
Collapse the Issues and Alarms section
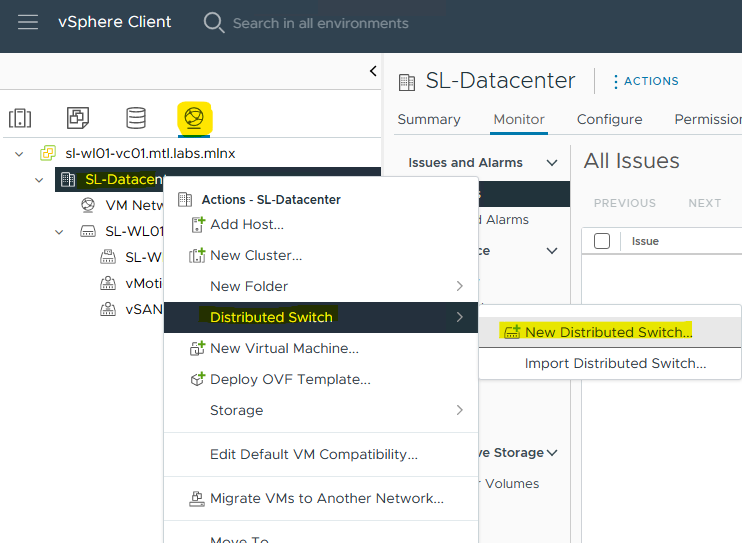point(552,163)
